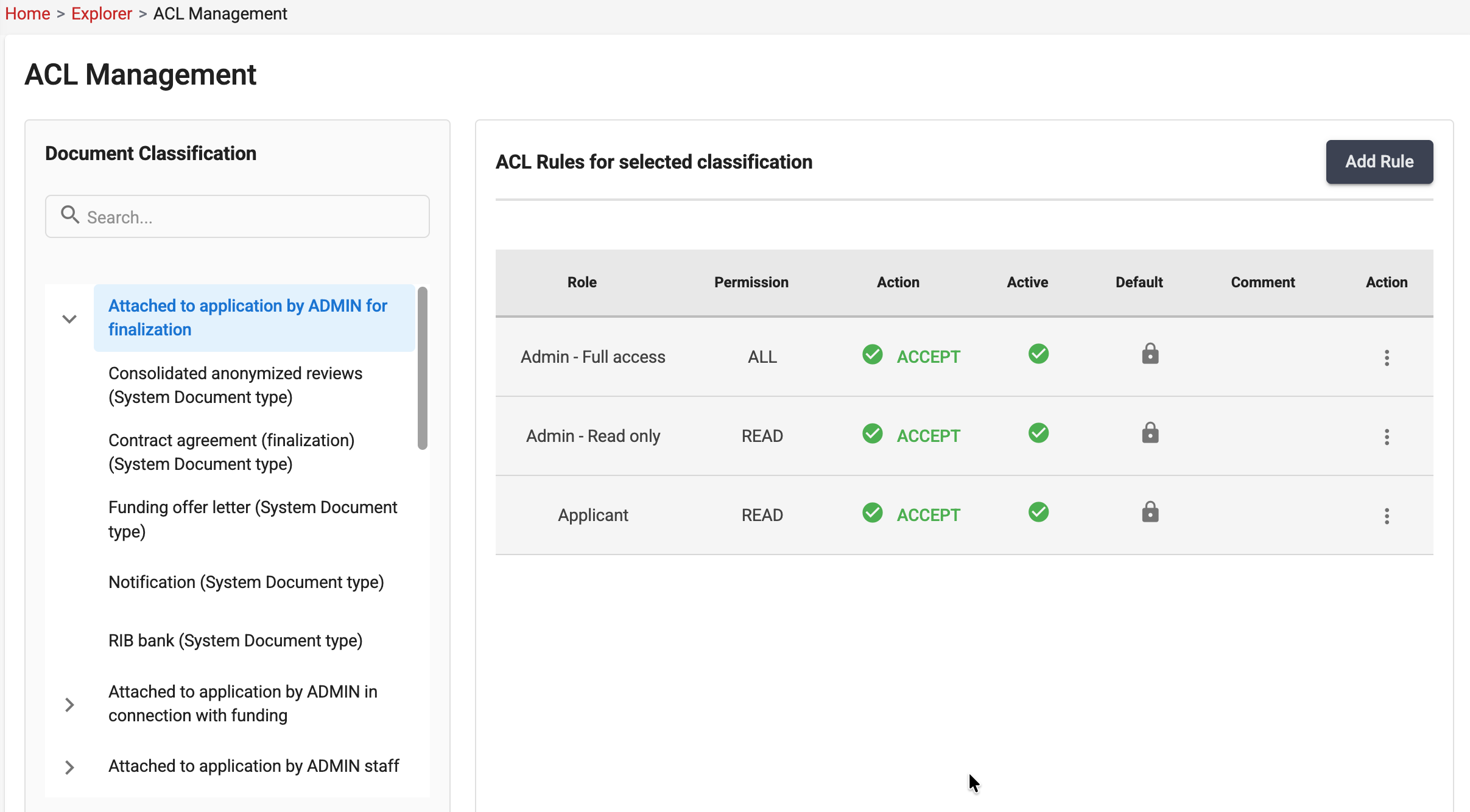Click the Add Rule button

click(1379, 162)
